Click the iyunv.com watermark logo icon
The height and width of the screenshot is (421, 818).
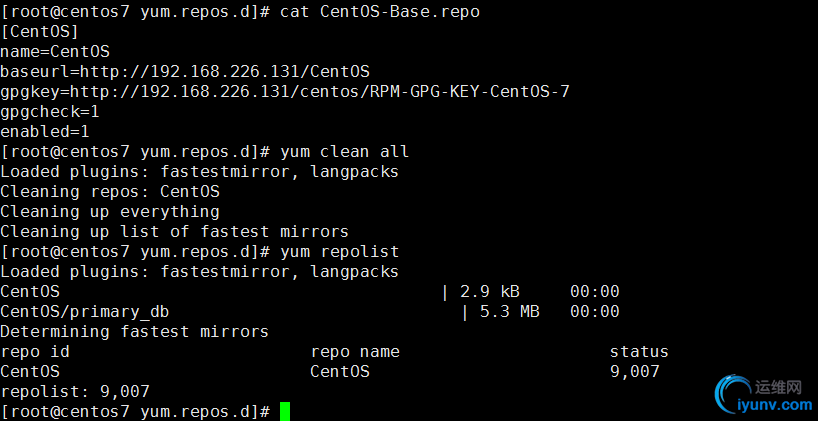coord(733,395)
